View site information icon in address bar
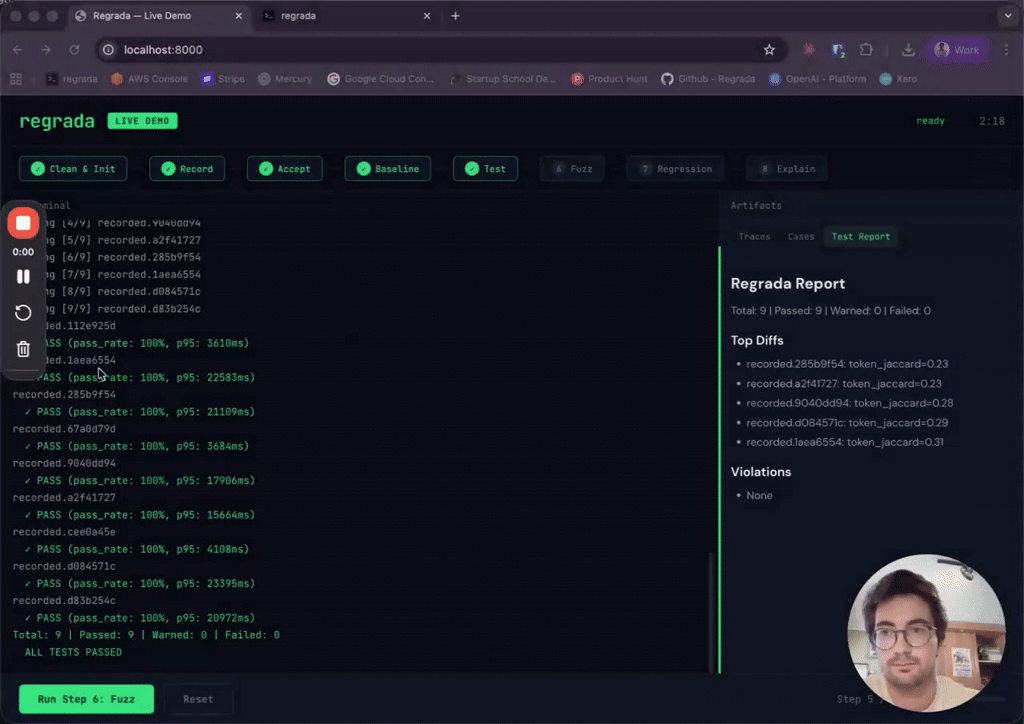 coord(108,50)
